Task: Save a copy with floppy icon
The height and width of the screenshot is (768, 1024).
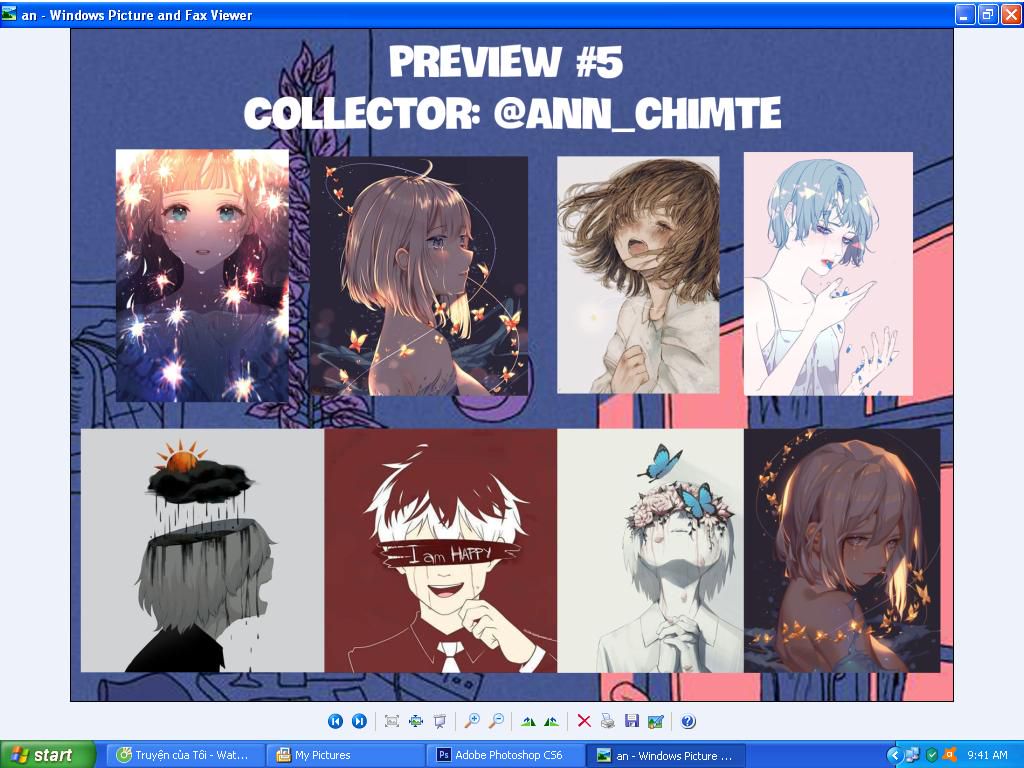Action: pos(632,721)
